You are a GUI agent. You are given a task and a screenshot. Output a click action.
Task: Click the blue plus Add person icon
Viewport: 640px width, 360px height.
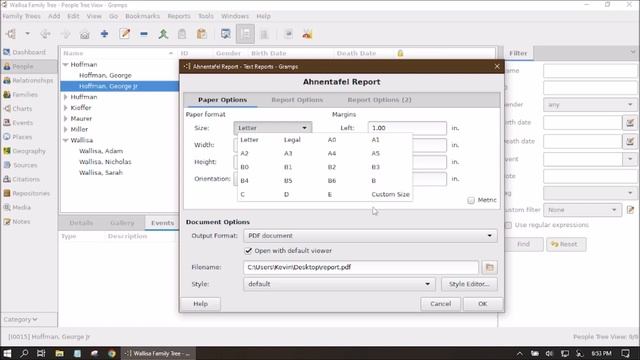[104, 34]
